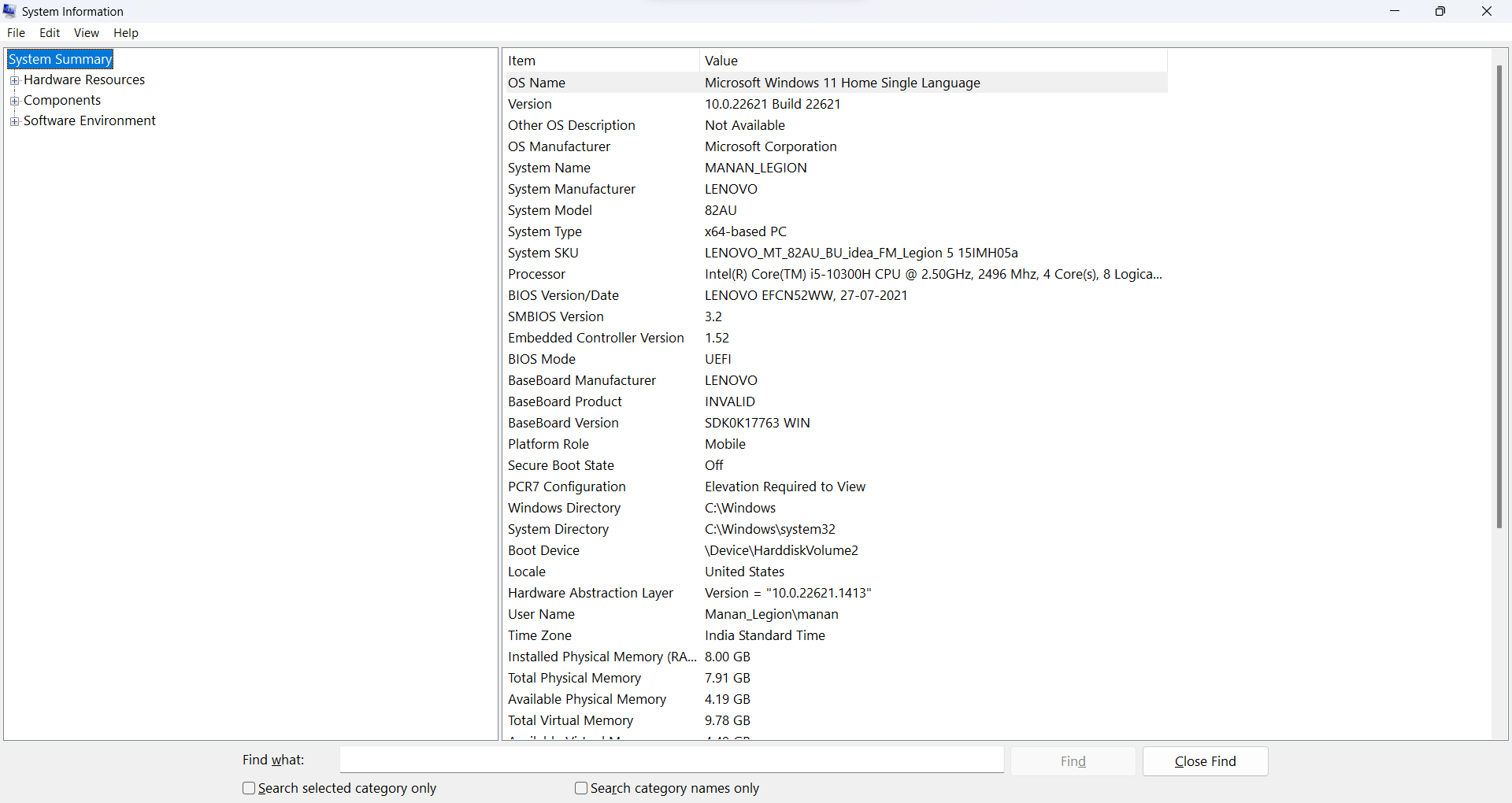Click the 82AU value cell

(x=721, y=210)
